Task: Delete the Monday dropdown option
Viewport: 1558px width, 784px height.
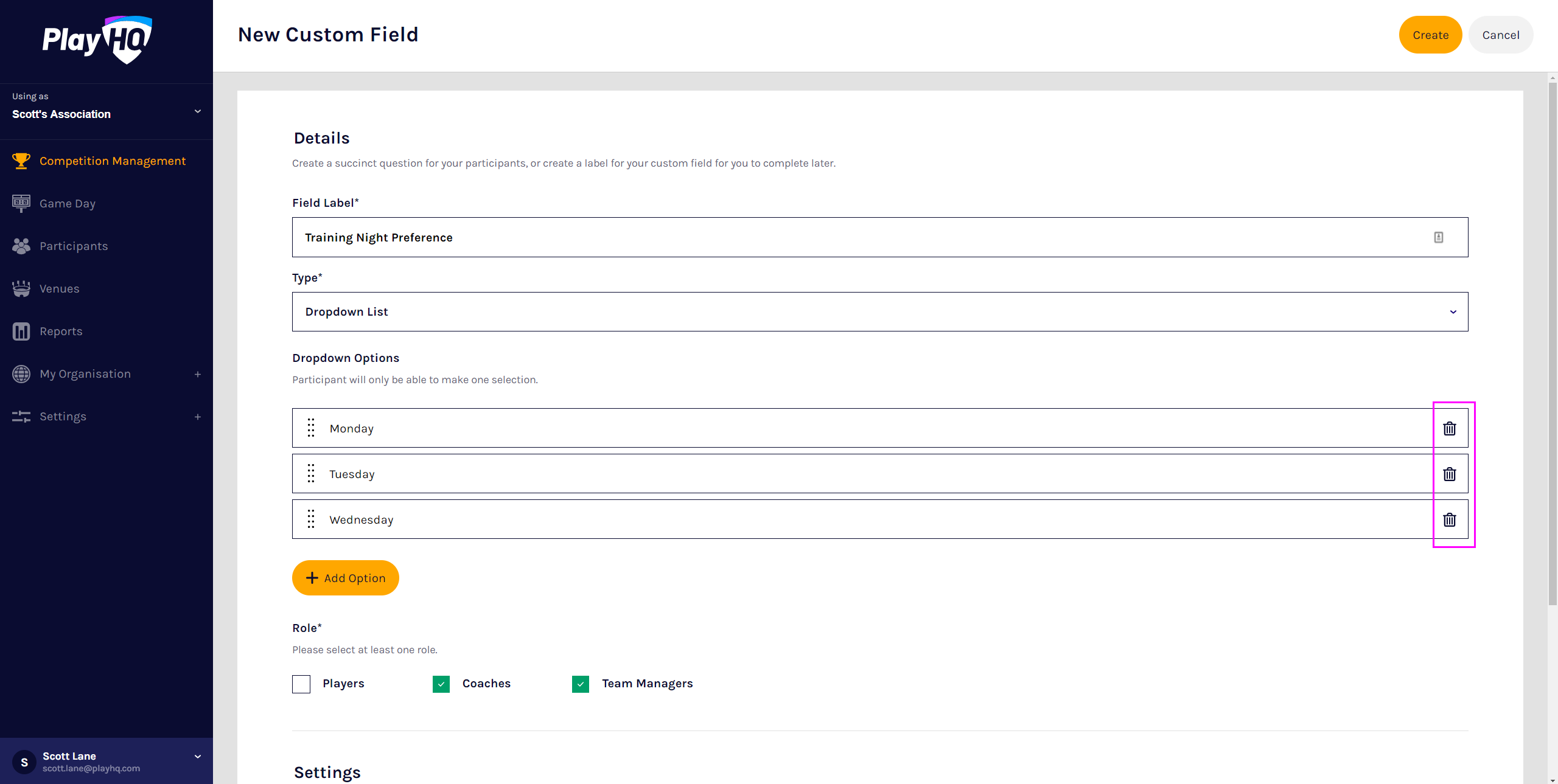Action: (x=1449, y=428)
